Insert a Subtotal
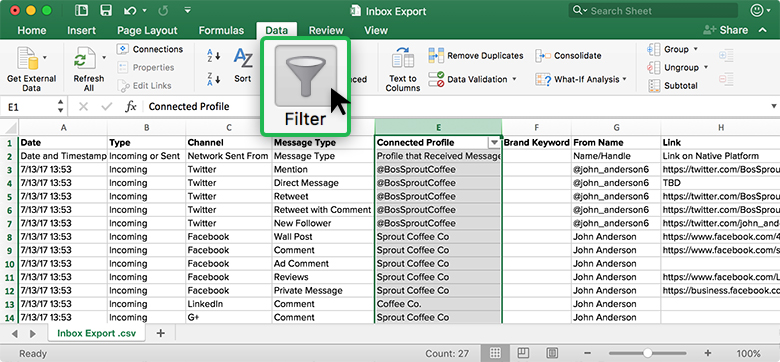The image size is (780, 362). coord(673,86)
